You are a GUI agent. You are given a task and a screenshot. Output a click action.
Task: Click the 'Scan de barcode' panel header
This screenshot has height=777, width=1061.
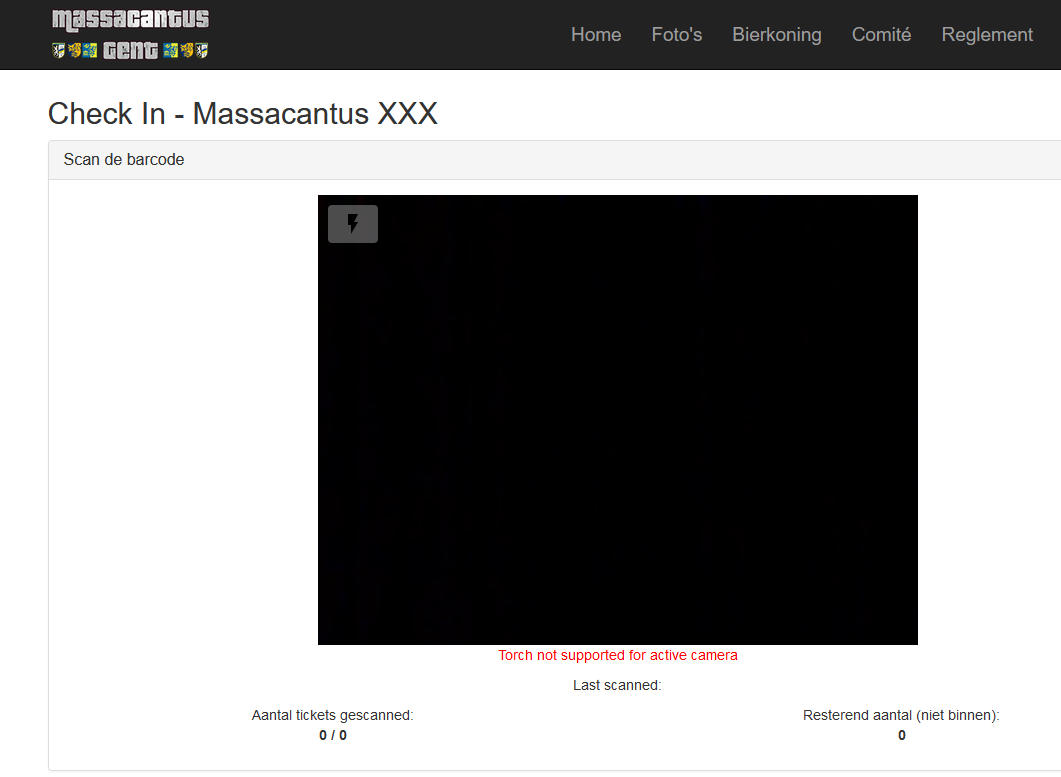[x=124, y=160]
